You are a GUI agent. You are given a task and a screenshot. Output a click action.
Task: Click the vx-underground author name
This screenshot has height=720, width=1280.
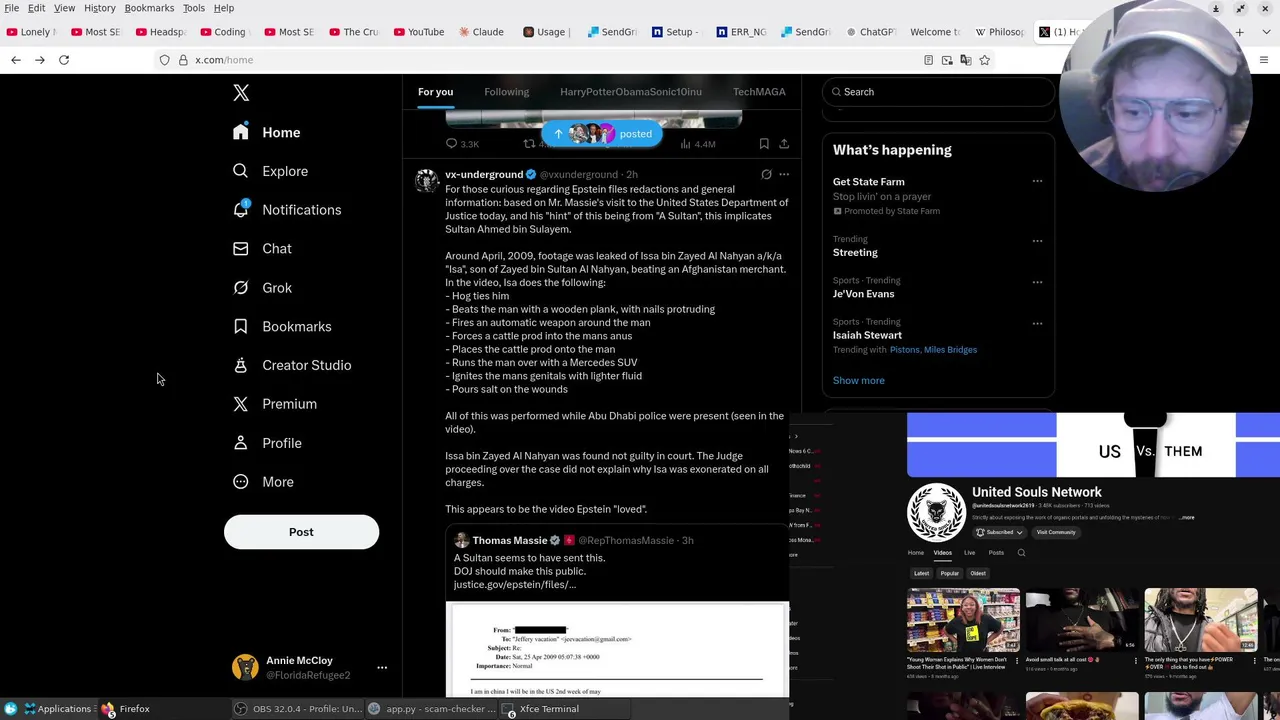coord(484,175)
